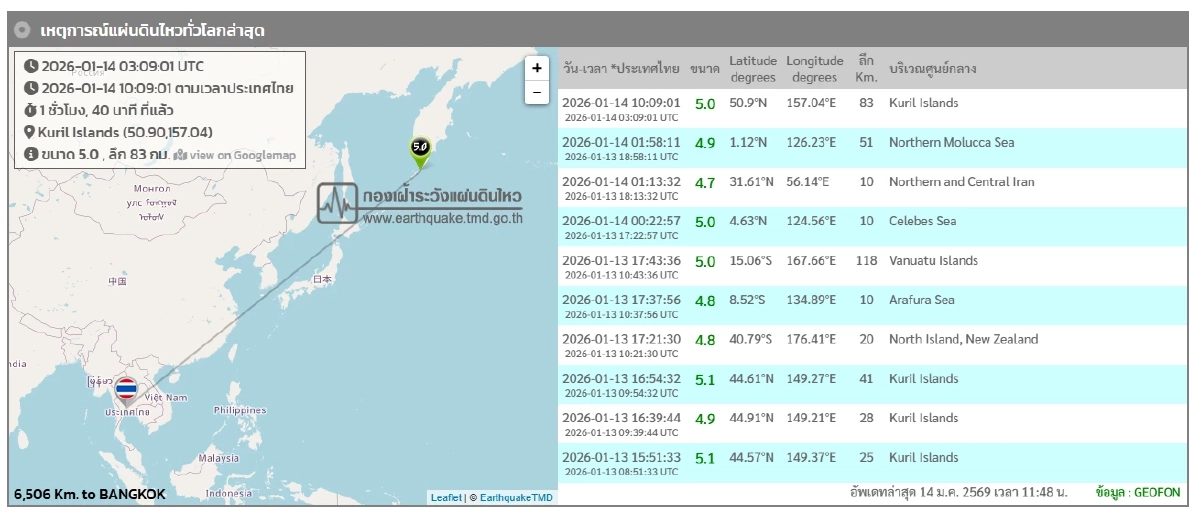Click the location pin icon in info box
Image resolution: width=1200 pixels, height=513 pixels.
coord(30,132)
